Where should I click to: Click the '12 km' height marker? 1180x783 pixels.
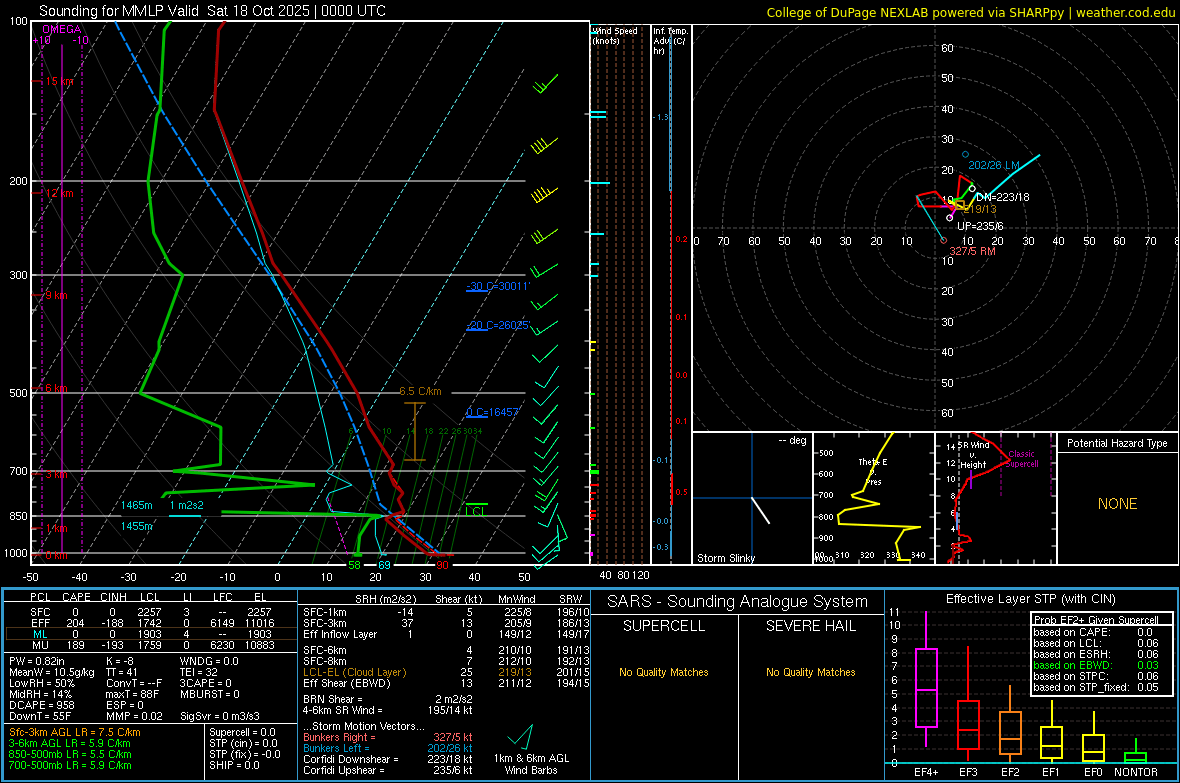(x=59, y=193)
